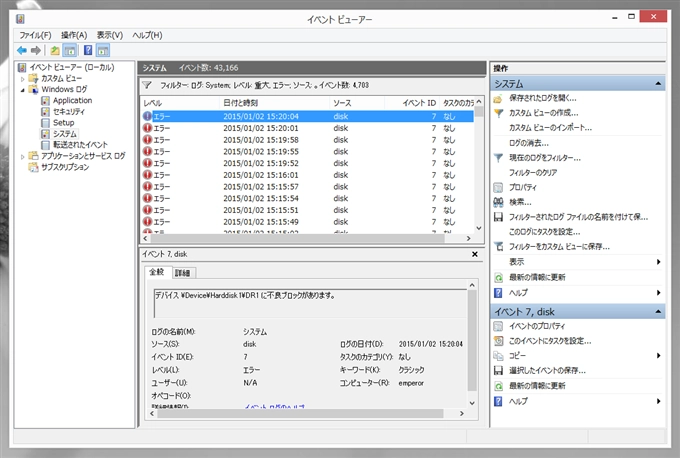The width and height of the screenshot is (680, 458).
Task: Click ログの消去 action
Action: point(529,143)
